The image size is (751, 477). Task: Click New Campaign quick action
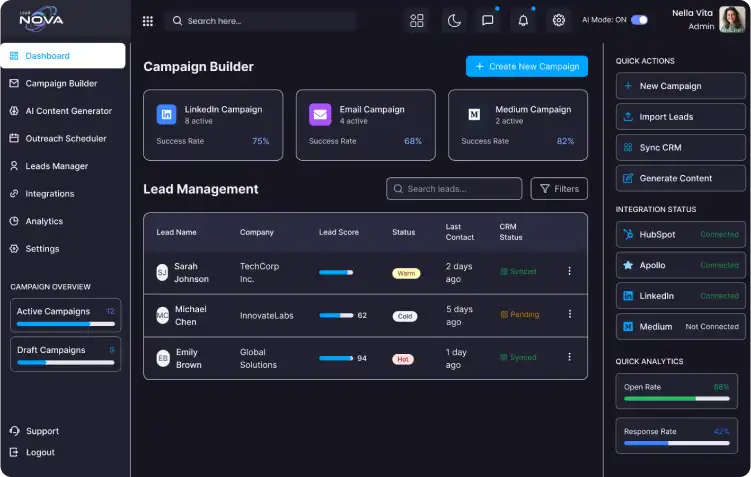(681, 86)
